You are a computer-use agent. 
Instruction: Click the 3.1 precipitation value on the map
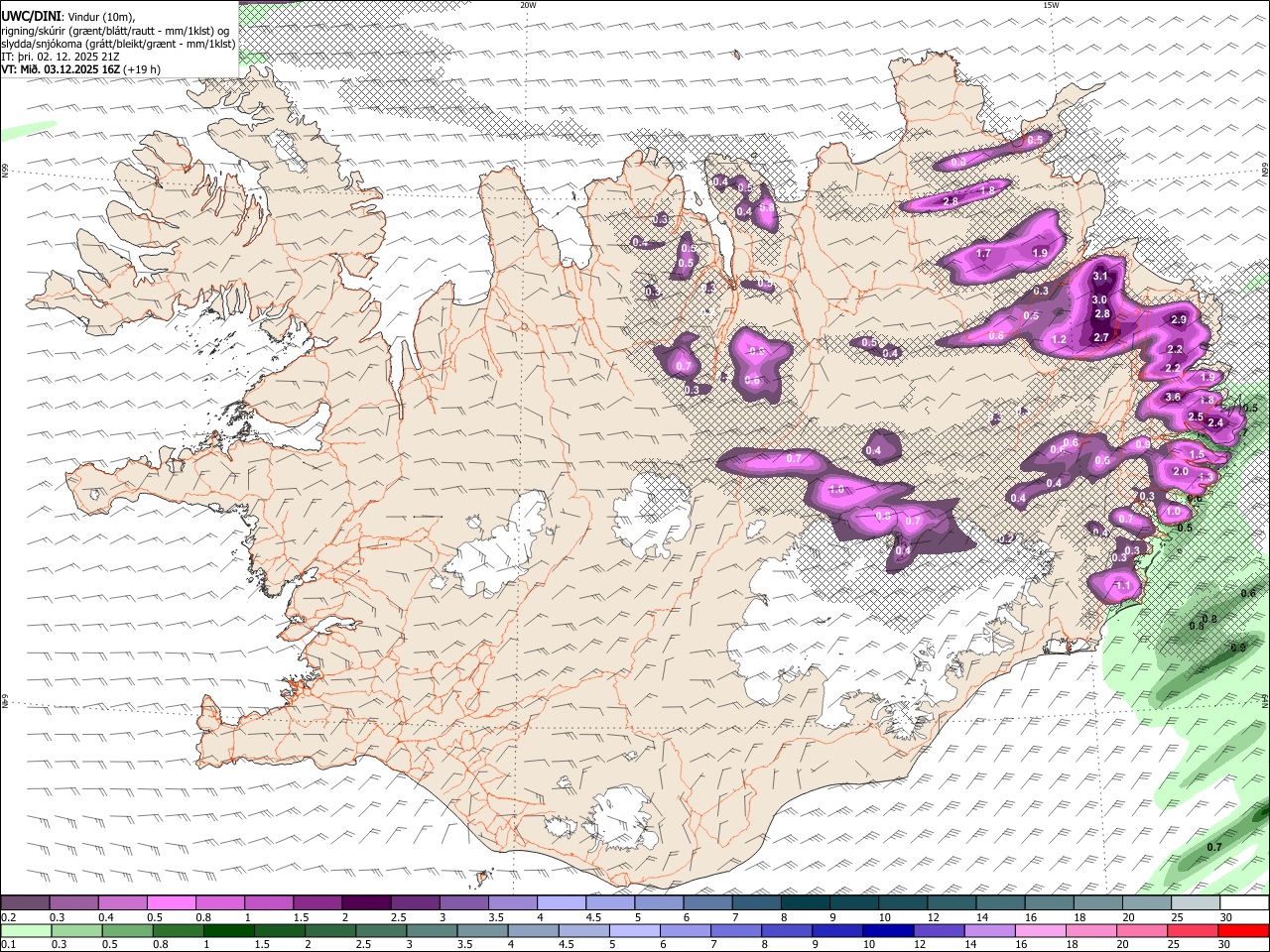1099,277
